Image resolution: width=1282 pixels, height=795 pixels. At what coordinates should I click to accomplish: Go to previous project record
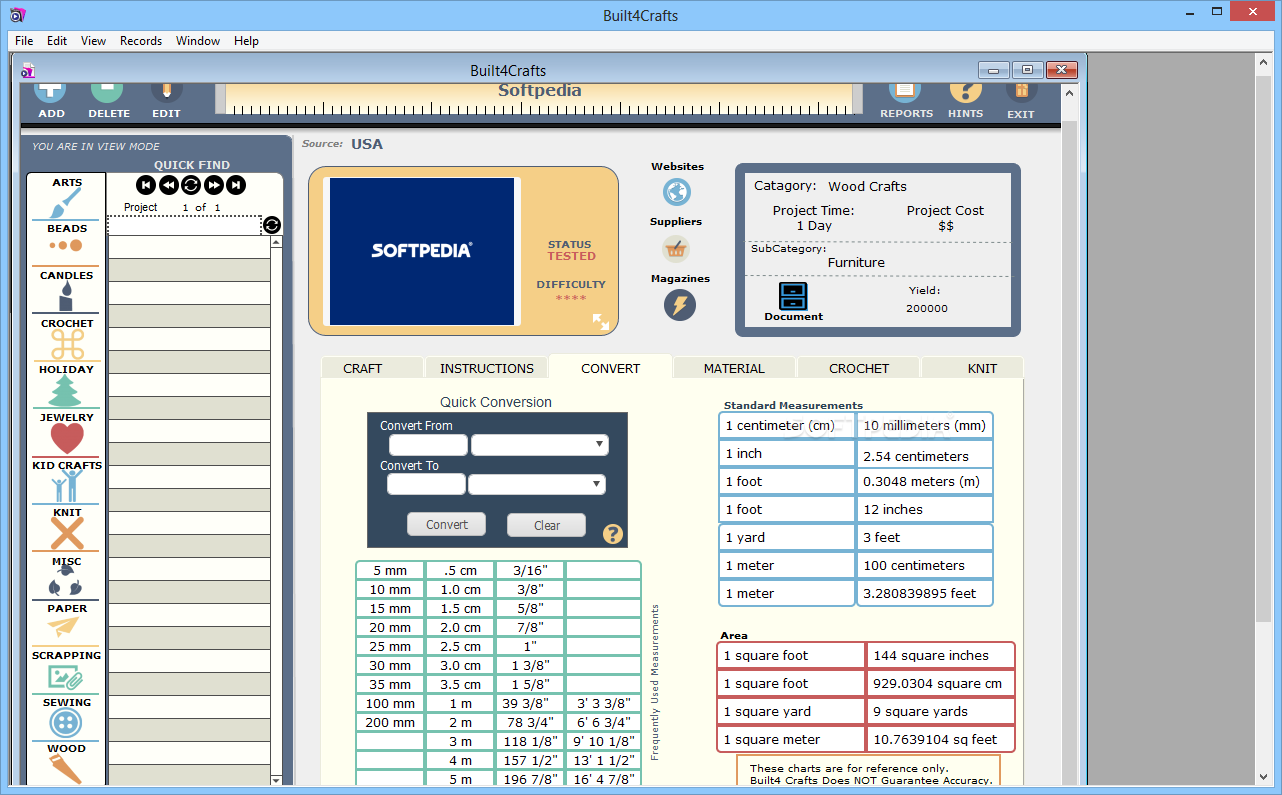[168, 185]
